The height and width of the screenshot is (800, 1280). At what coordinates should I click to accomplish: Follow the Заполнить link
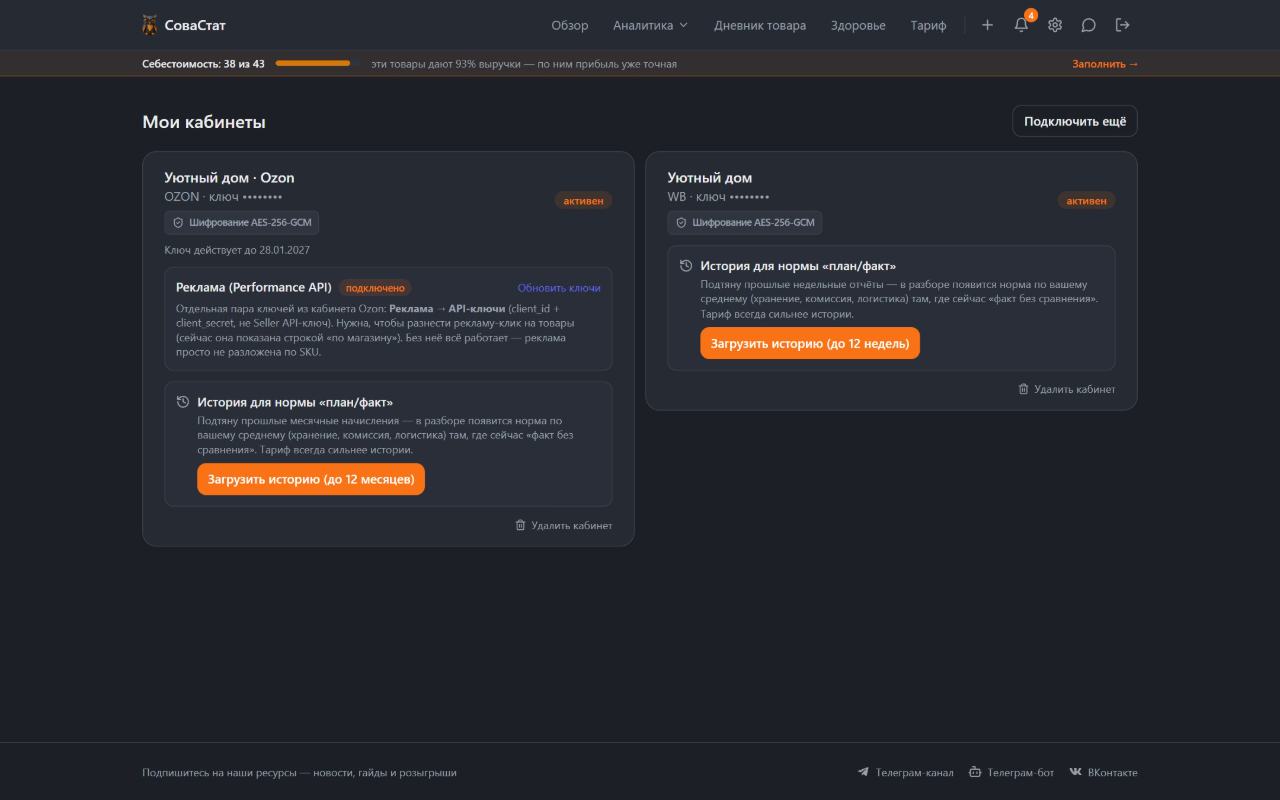click(x=1105, y=64)
